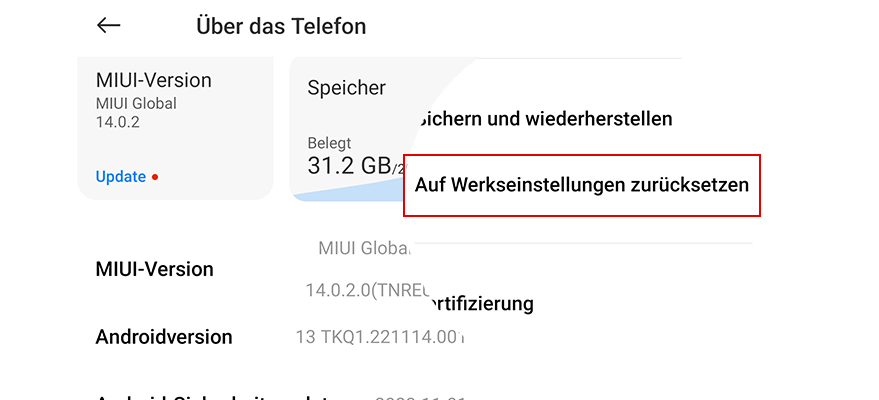Tap the Belegt storage label
879x400 pixels.
pyautogui.click(x=329, y=143)
